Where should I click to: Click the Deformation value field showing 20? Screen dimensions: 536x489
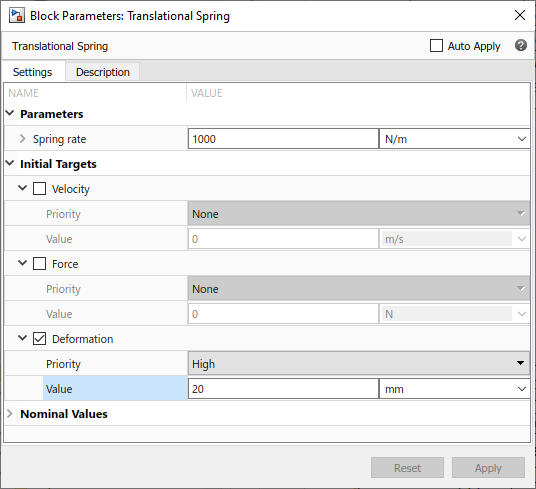click(x=283, y=389)
